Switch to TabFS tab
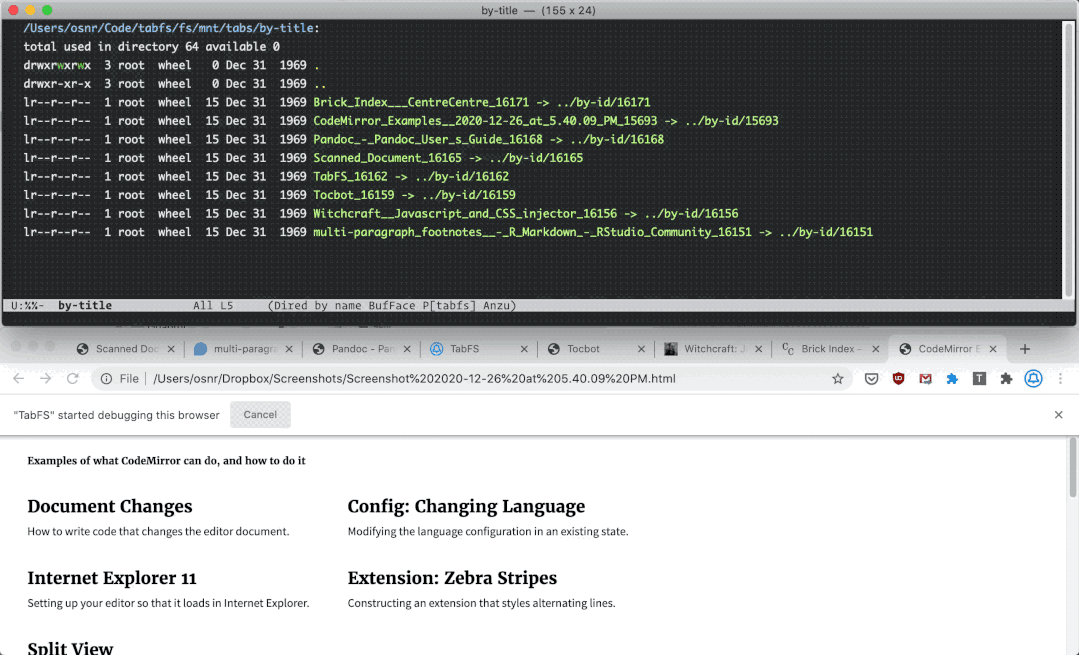This screenshot has width=1079, height=655. coord(478,349)
